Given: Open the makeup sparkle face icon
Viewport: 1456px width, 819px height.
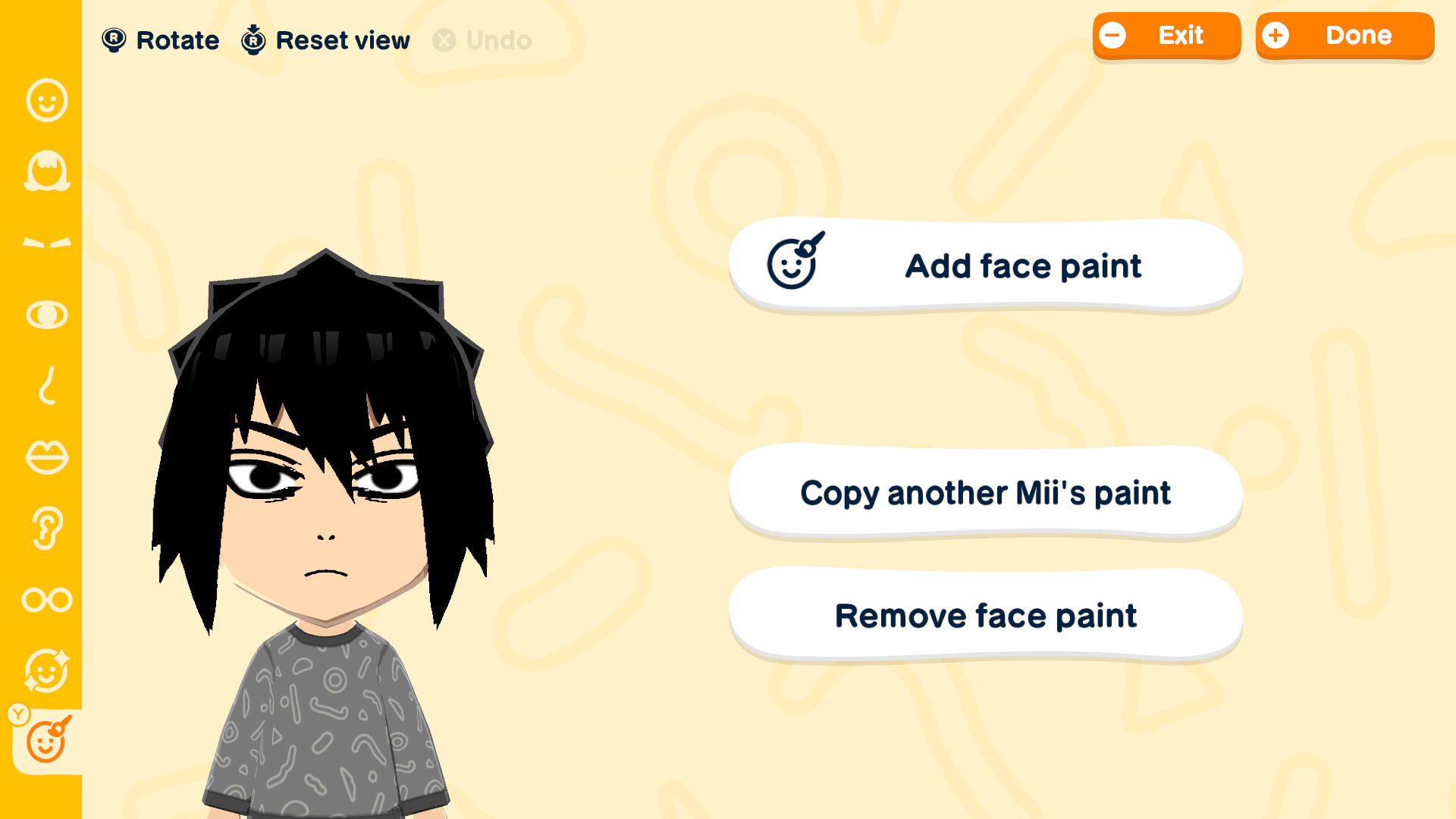Looking at the screenshot, I should [47, 670].
